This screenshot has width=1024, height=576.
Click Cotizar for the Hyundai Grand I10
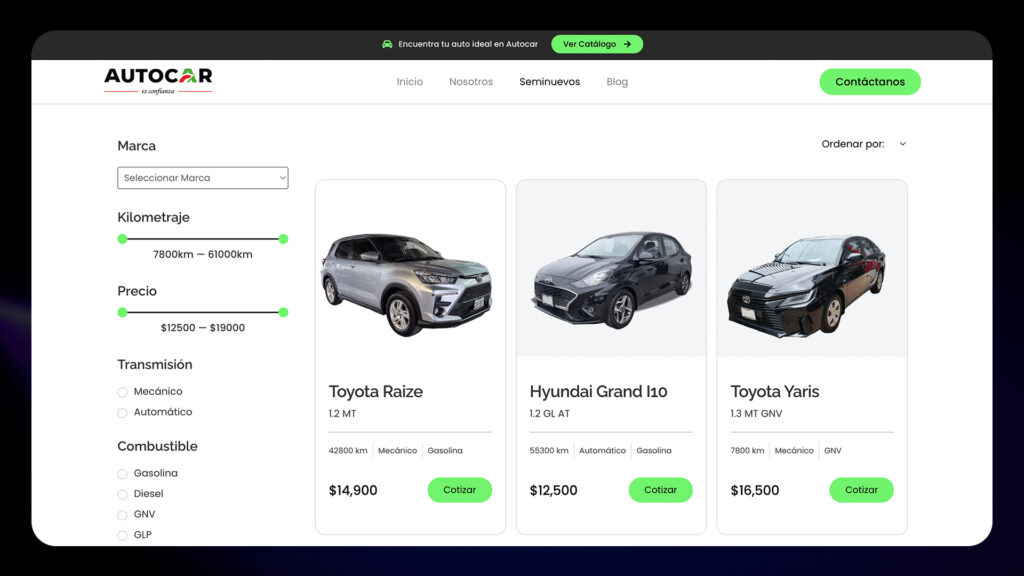pos(660,490)
